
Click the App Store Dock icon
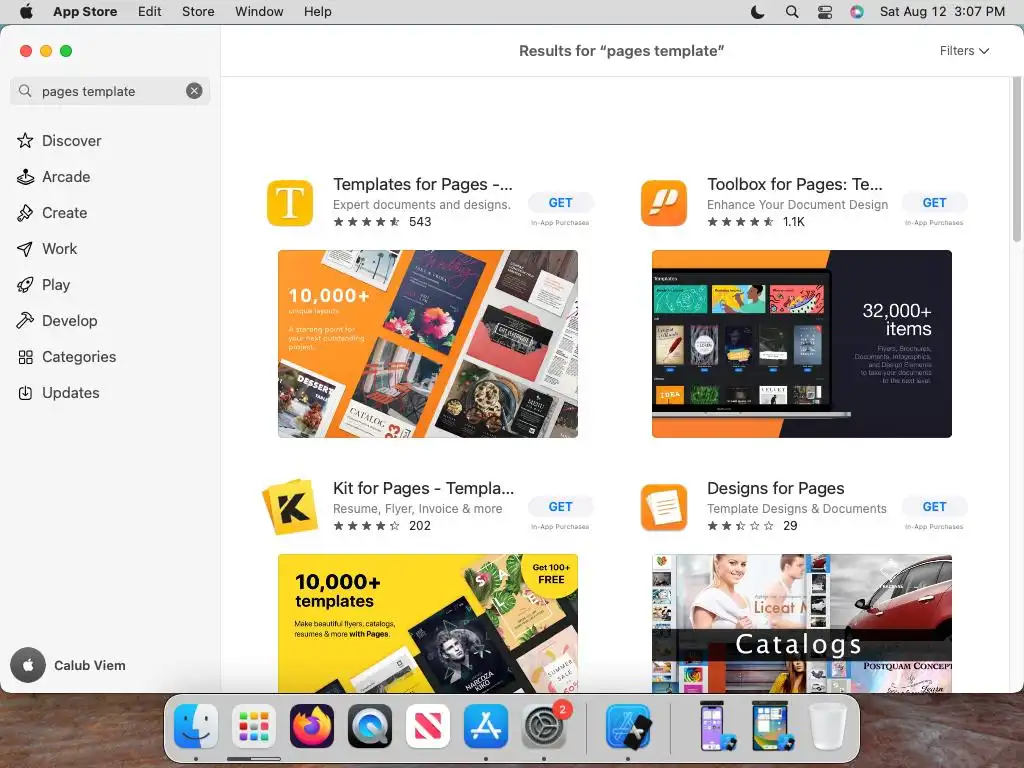click(x=486, y=726)
